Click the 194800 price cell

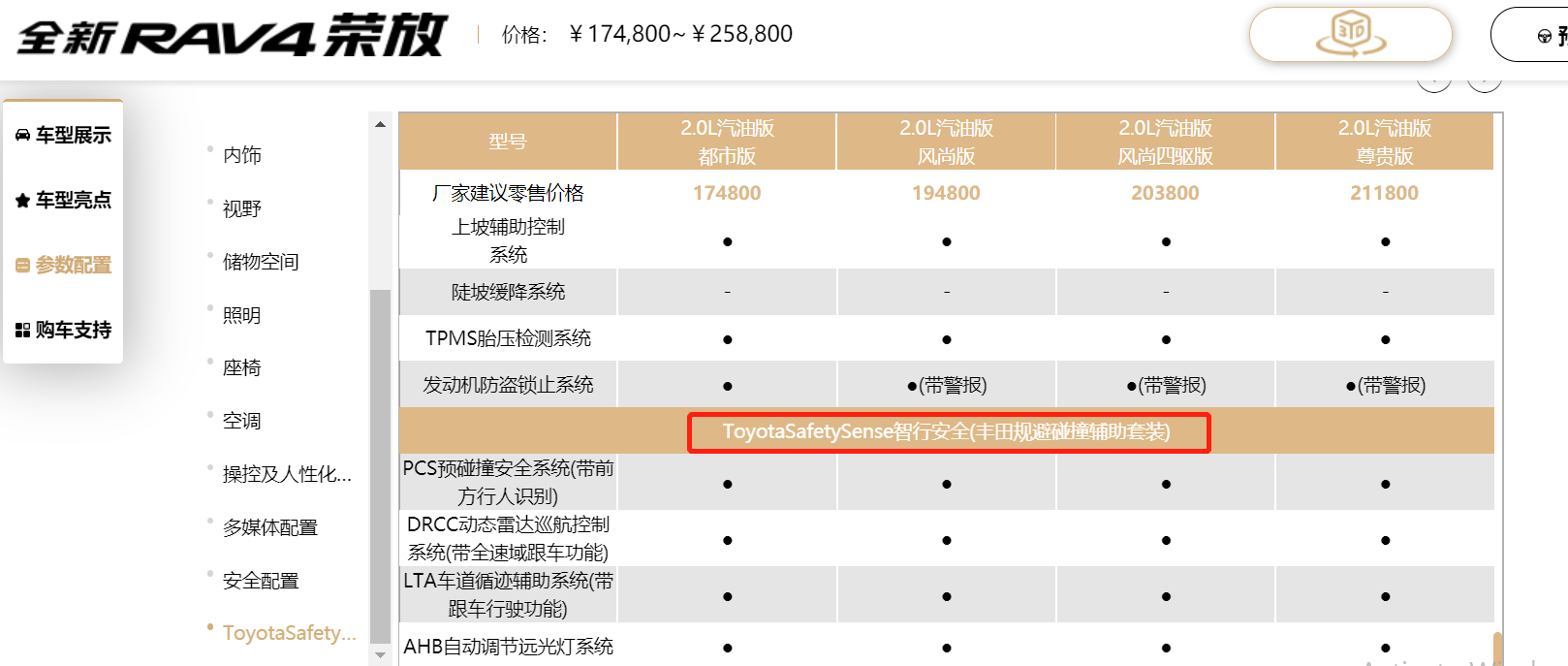946,193
